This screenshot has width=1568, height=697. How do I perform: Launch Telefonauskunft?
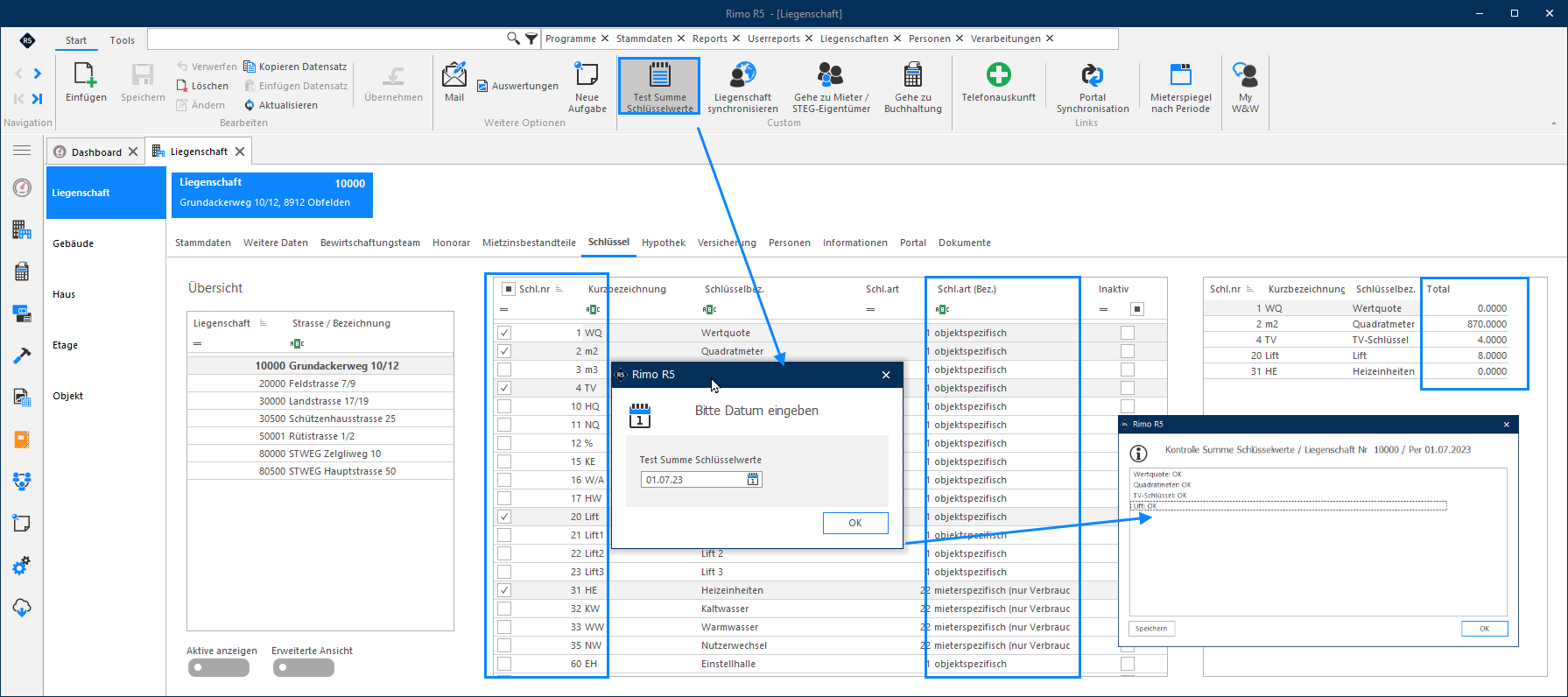click(998, 82)
